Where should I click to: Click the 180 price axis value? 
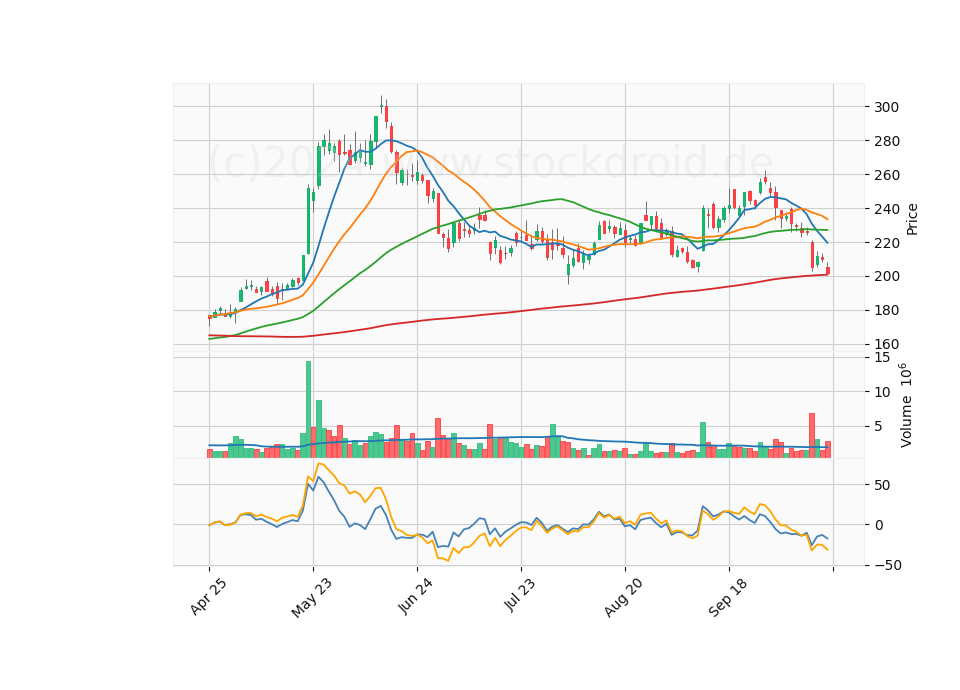click(887, 310)
